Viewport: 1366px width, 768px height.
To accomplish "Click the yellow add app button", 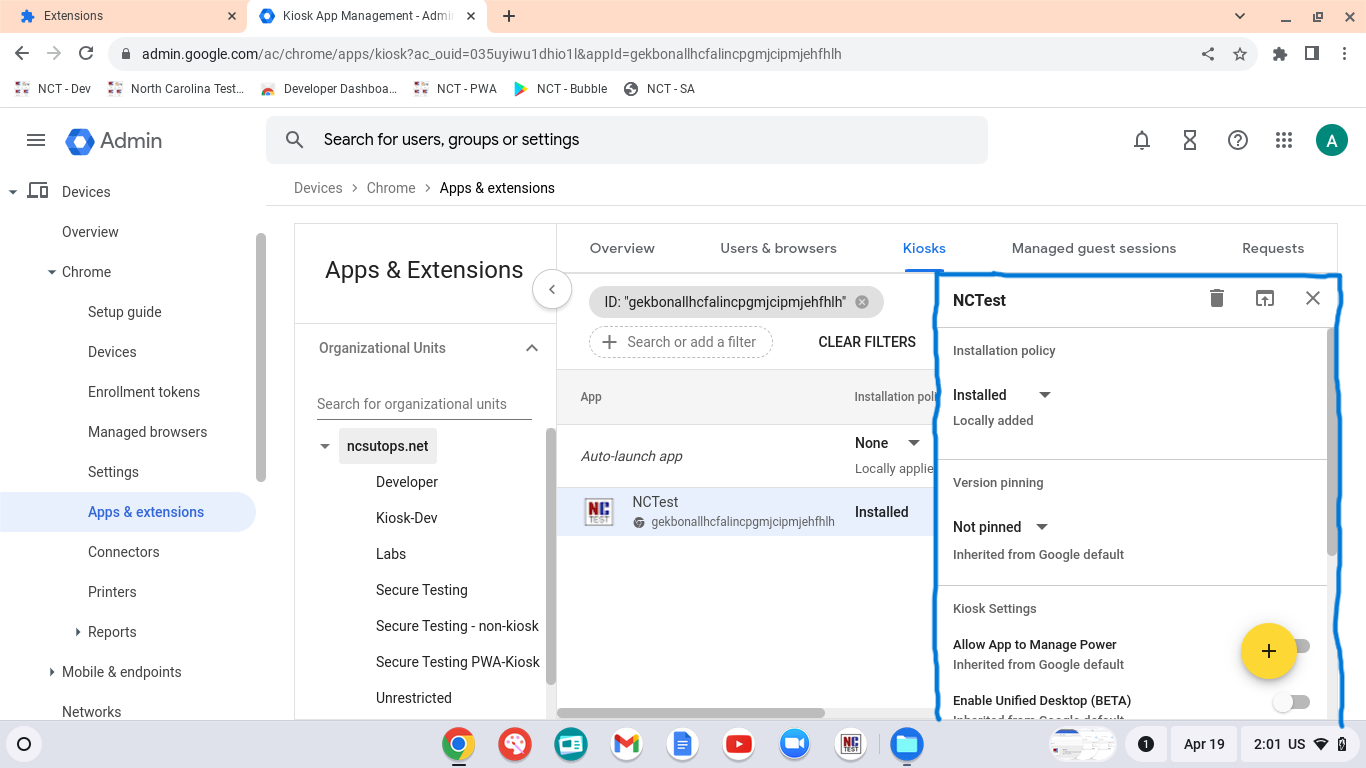I will (1268, 651).
